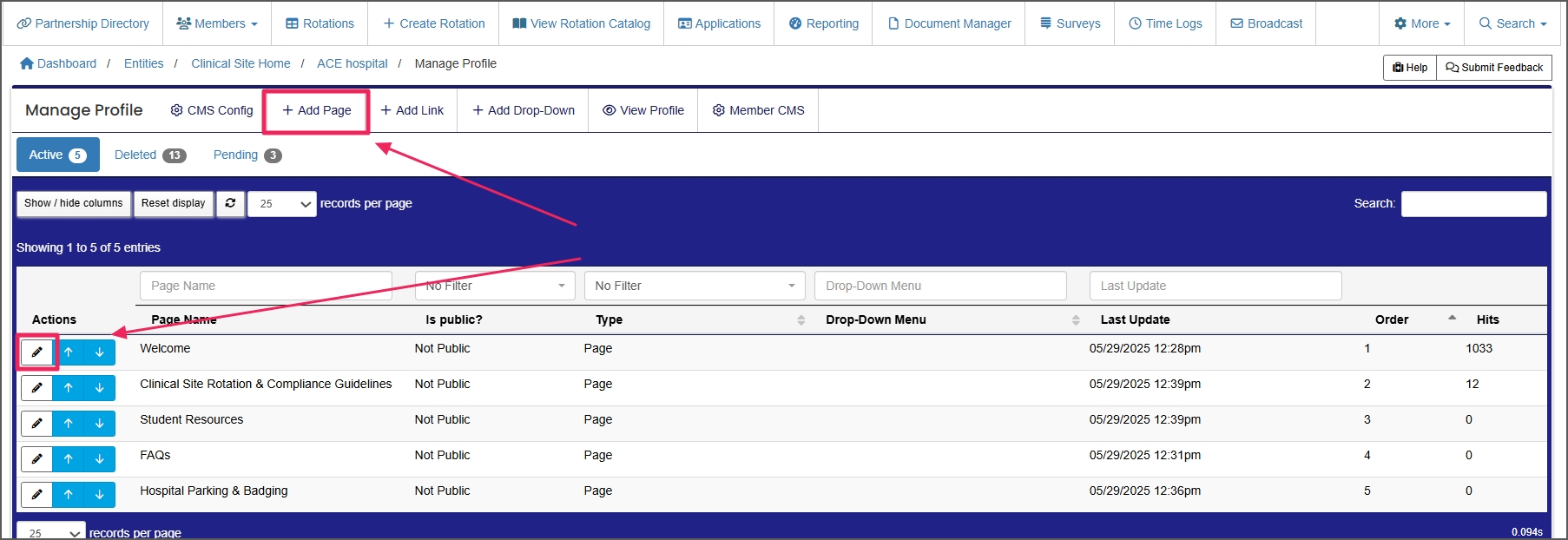The width and height of the screenshot is (1568, 540).
Task: Follow ACE hospital breadcrumb link
Action: (x=352, y=63)
